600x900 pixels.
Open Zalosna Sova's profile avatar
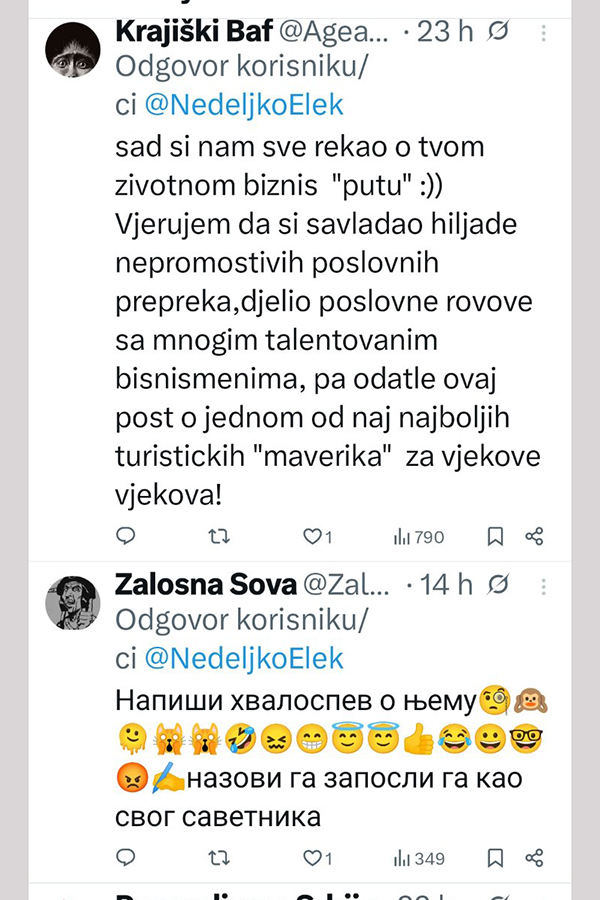[x=72, y=602]
